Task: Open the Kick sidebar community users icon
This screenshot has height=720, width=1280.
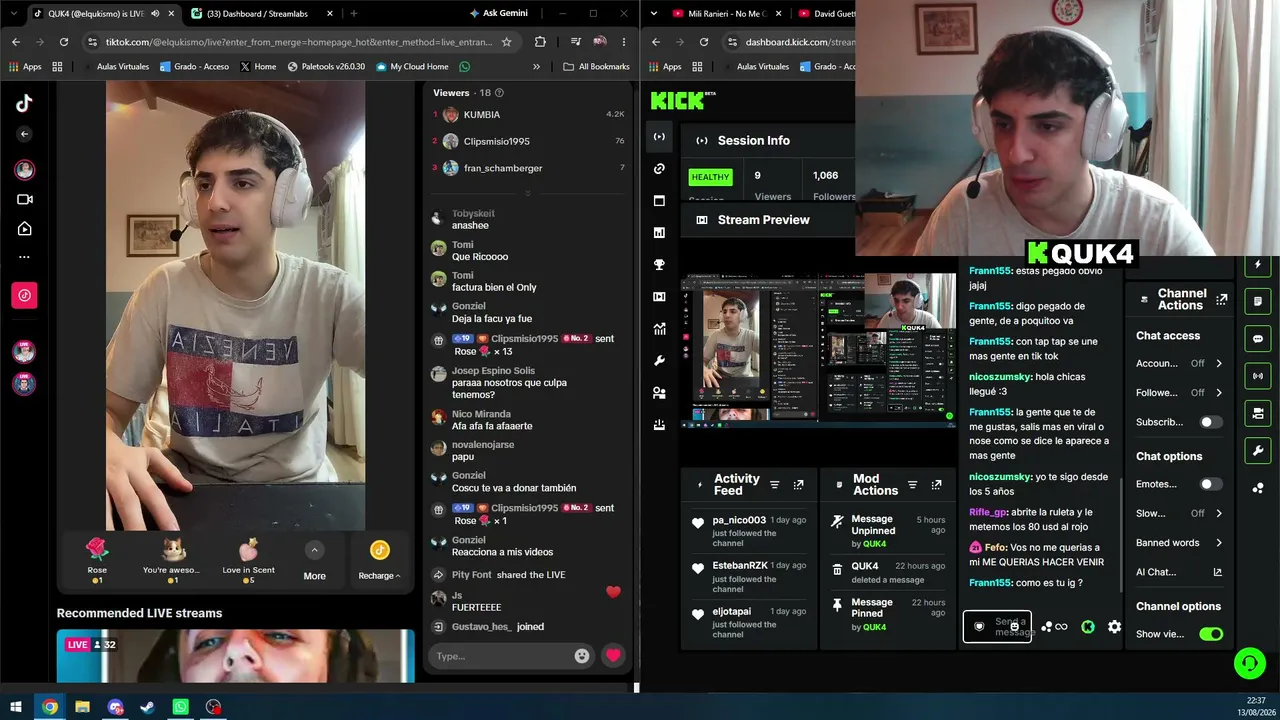Action: (x=659, y=393)
